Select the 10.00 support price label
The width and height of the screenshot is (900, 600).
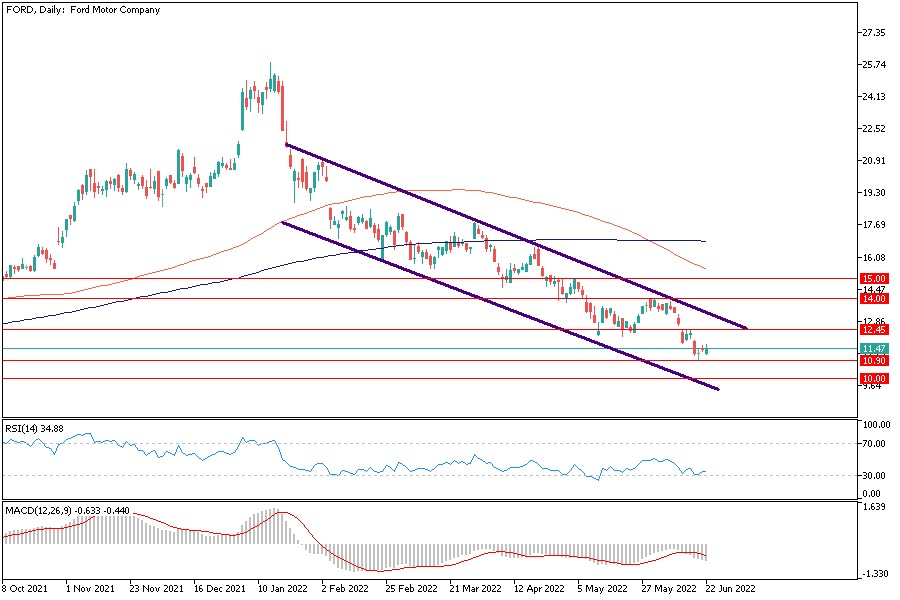click(875, 379)
